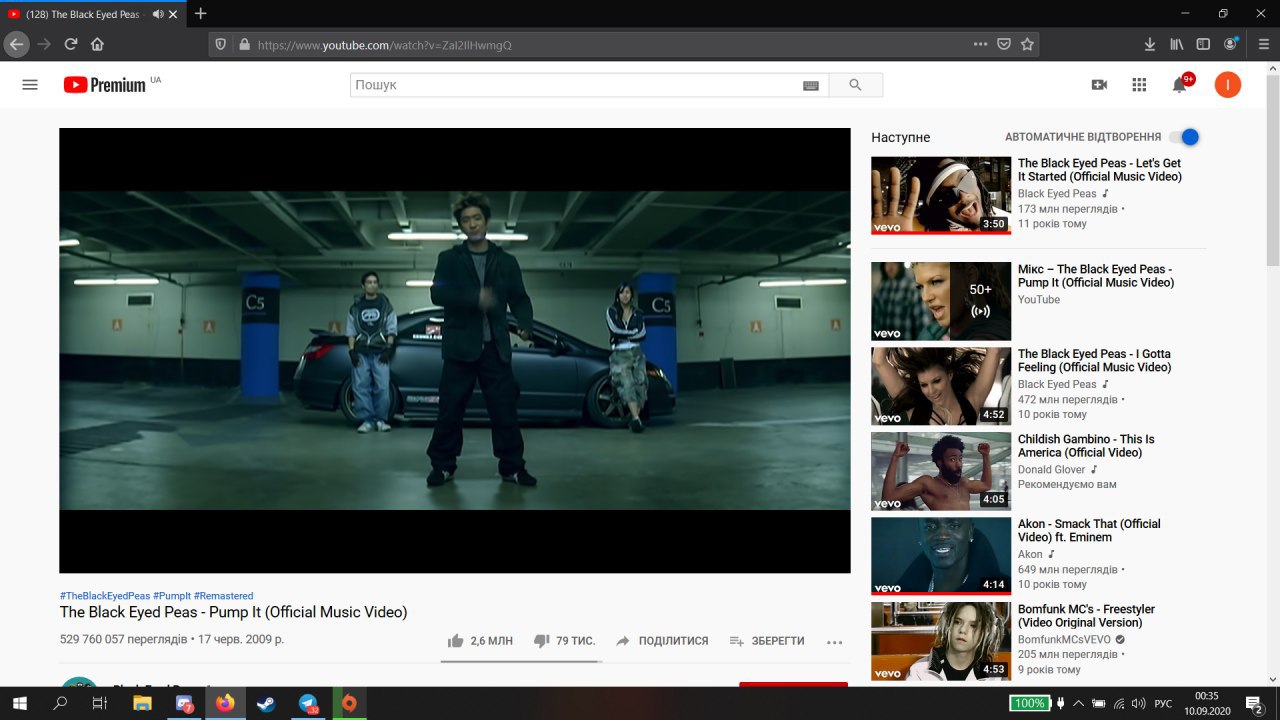Open the taskbar clock and date
Image resolution: width=1280 pixels, height=720 pixels.
pos(1207,703)
